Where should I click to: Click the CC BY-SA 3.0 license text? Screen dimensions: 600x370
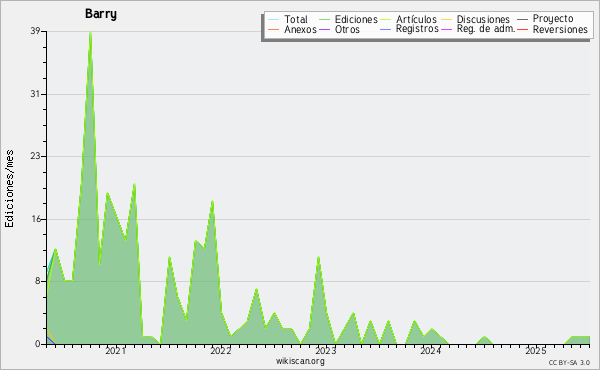569,362
